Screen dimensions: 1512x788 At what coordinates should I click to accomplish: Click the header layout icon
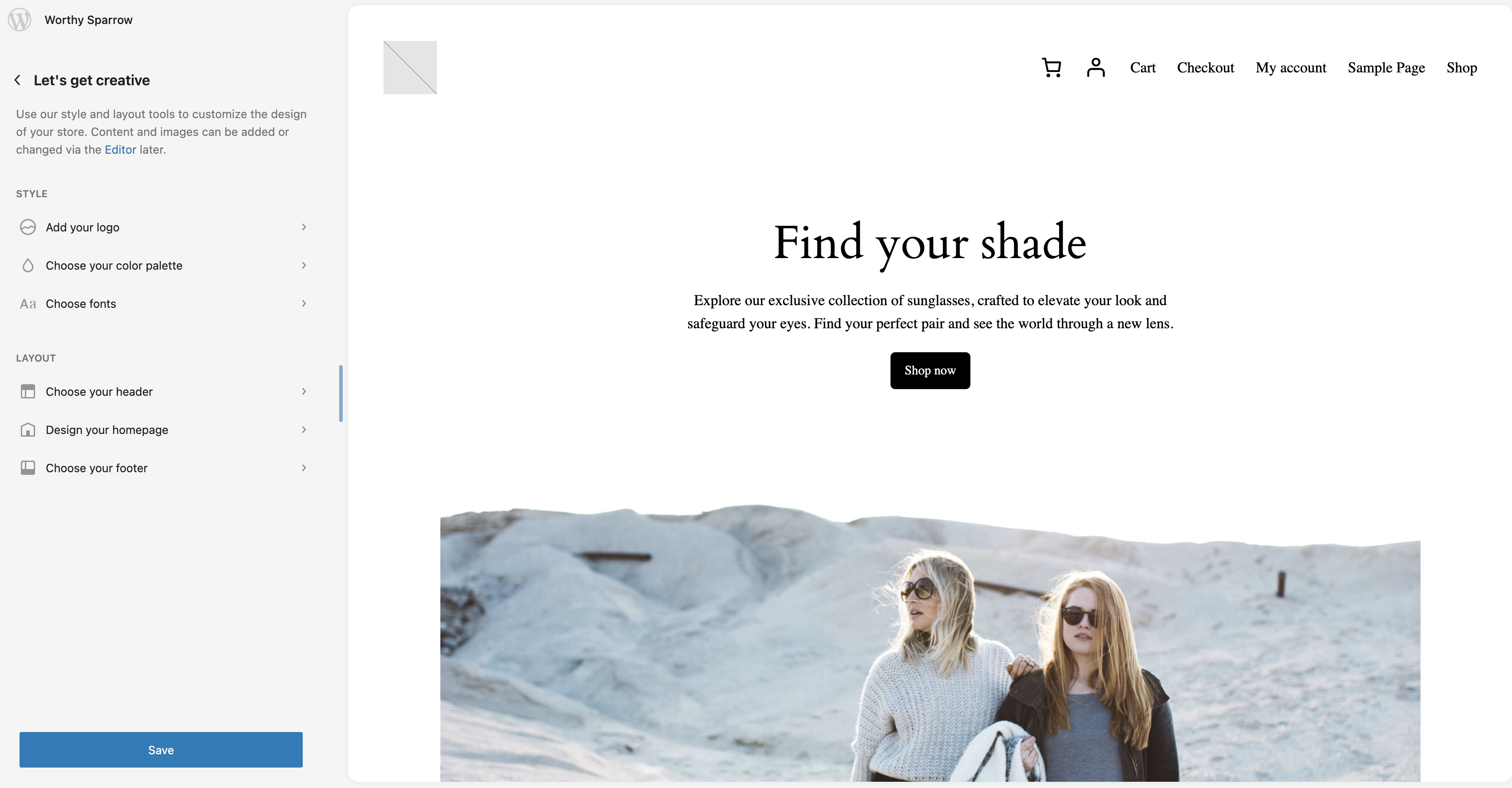[28, 392]
